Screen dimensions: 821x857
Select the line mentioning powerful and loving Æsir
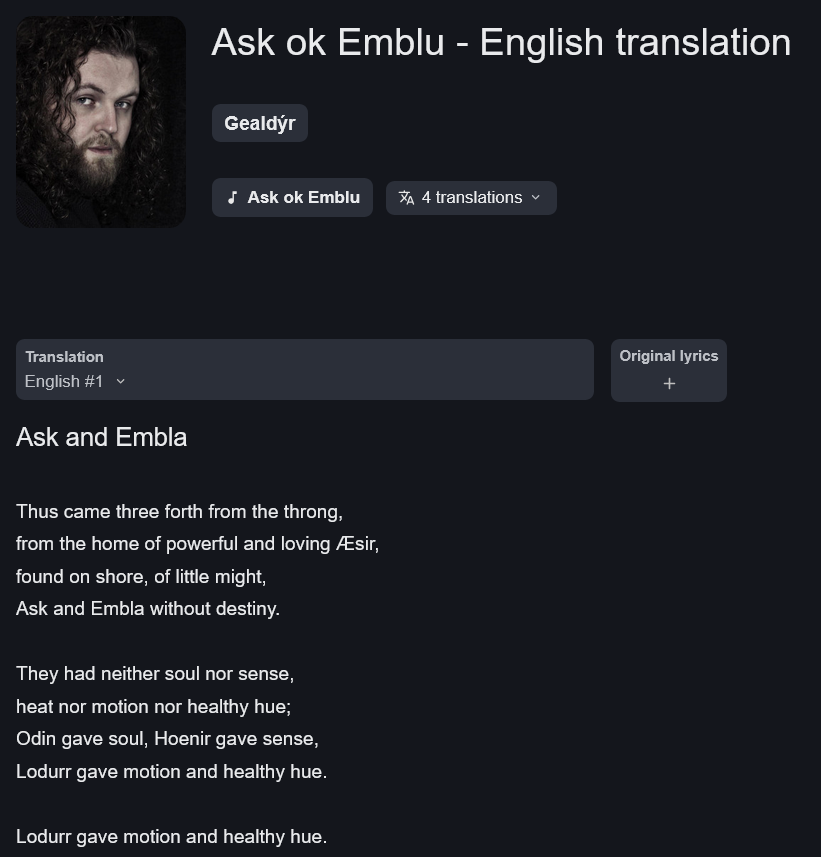tap(197, 544)
